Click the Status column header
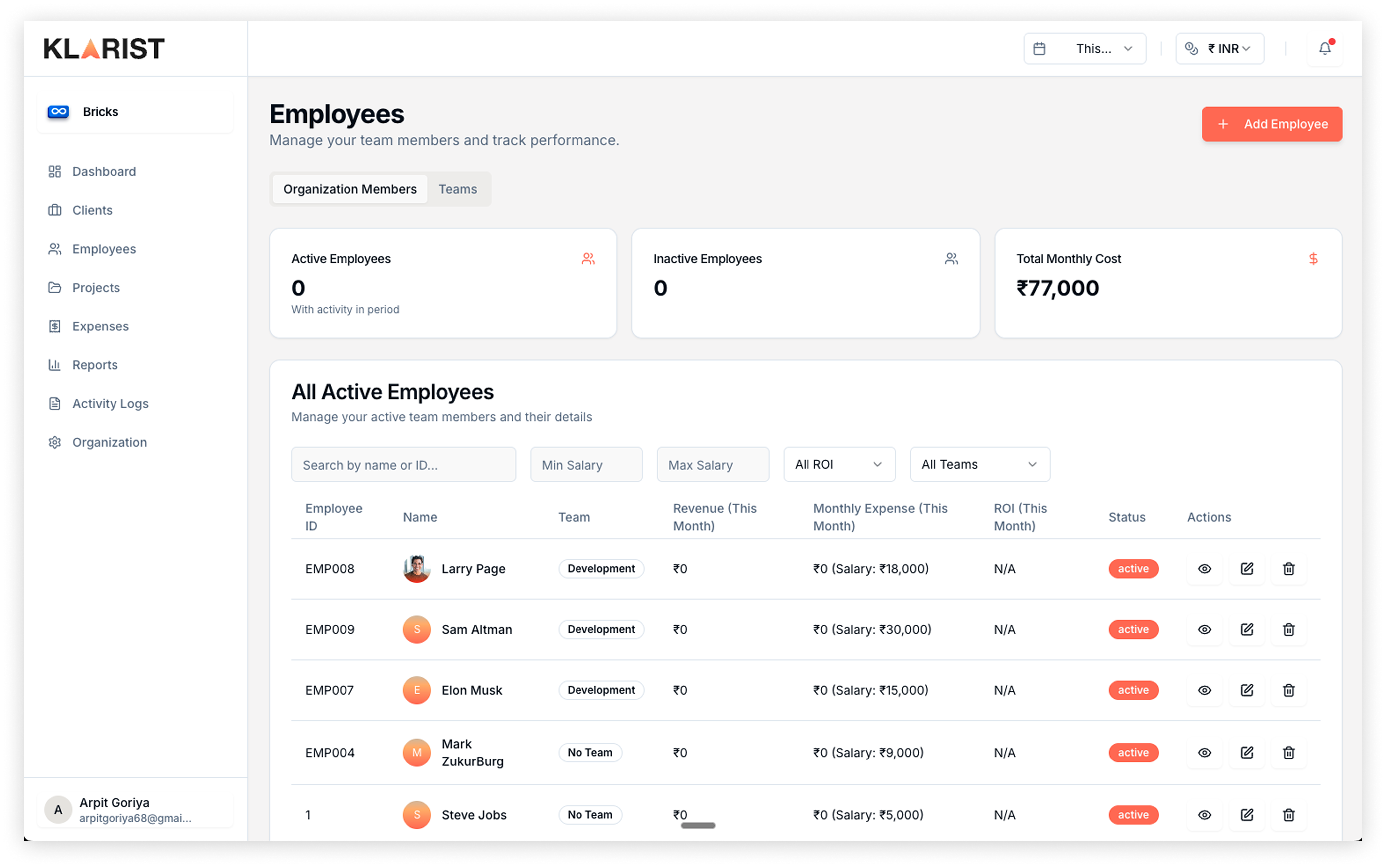The height and width of the screenshot is (868, 1386). [1126, 517]
